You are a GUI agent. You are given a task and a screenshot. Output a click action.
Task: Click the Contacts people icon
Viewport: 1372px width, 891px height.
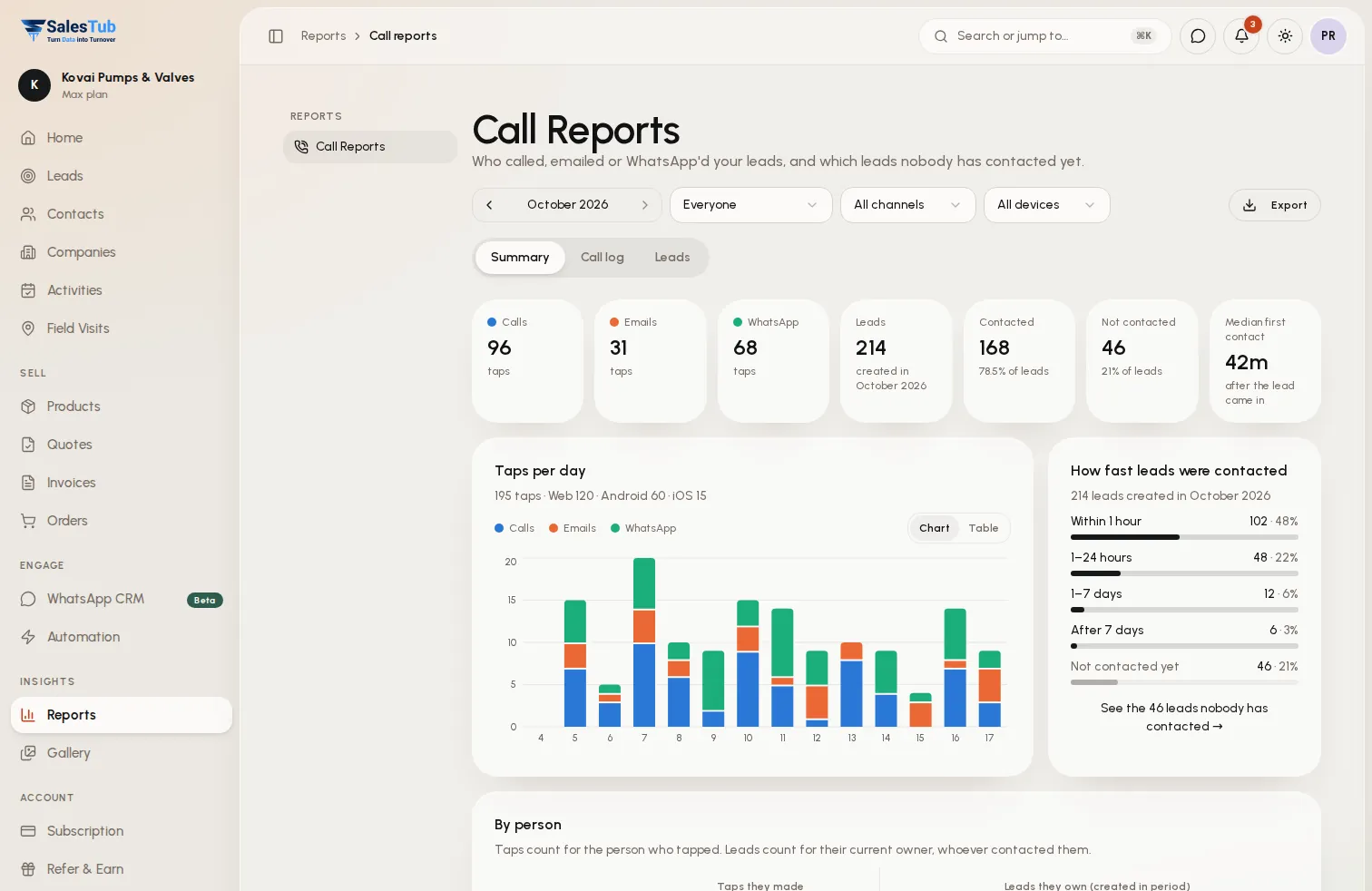point(28,214)
